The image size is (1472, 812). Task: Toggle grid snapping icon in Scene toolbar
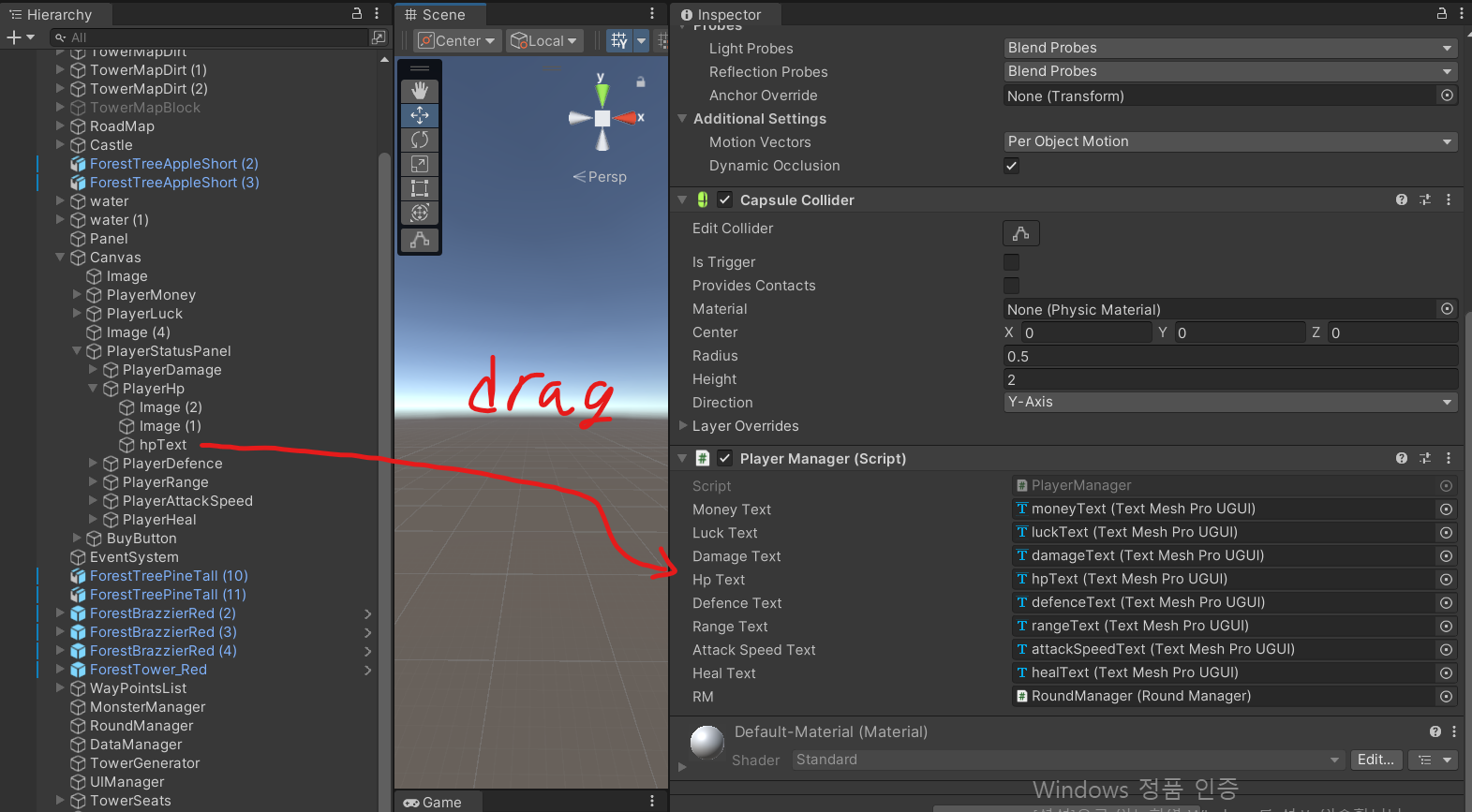(x=619, y=40)
